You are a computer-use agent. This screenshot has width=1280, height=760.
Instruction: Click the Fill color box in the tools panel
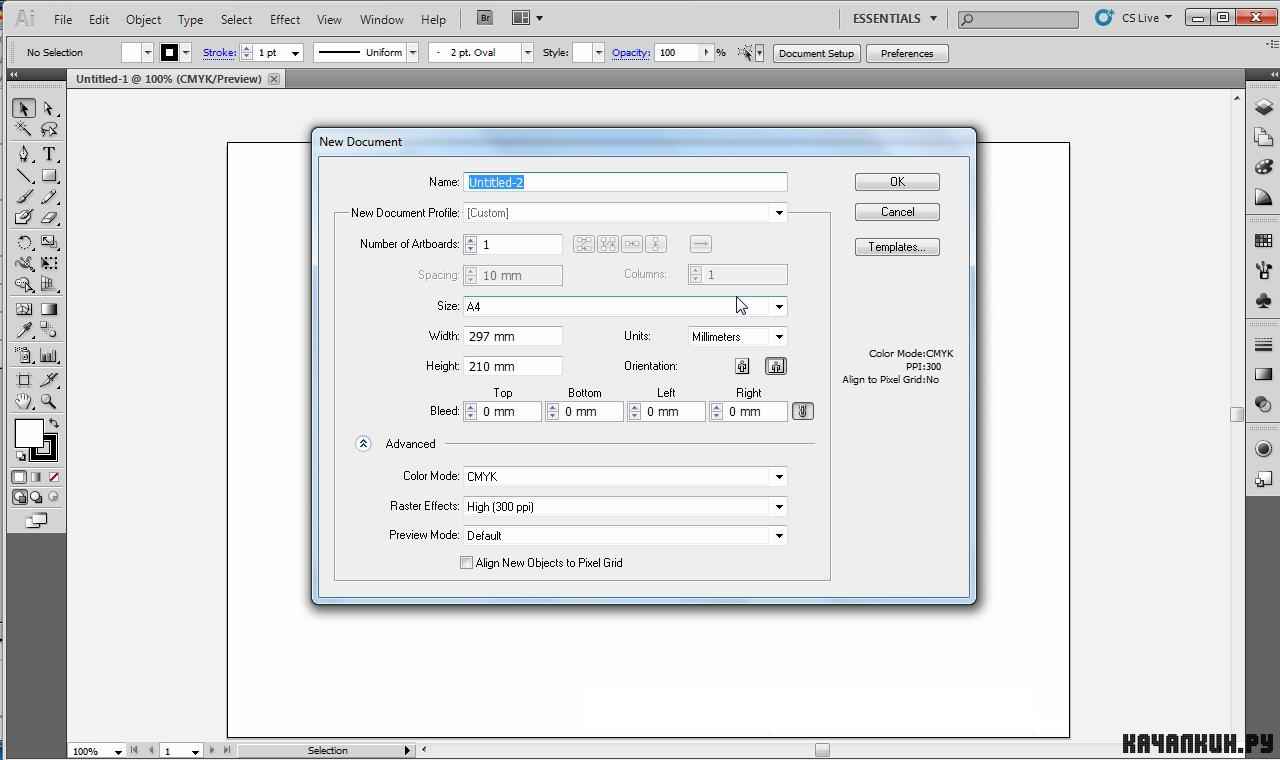28,434
